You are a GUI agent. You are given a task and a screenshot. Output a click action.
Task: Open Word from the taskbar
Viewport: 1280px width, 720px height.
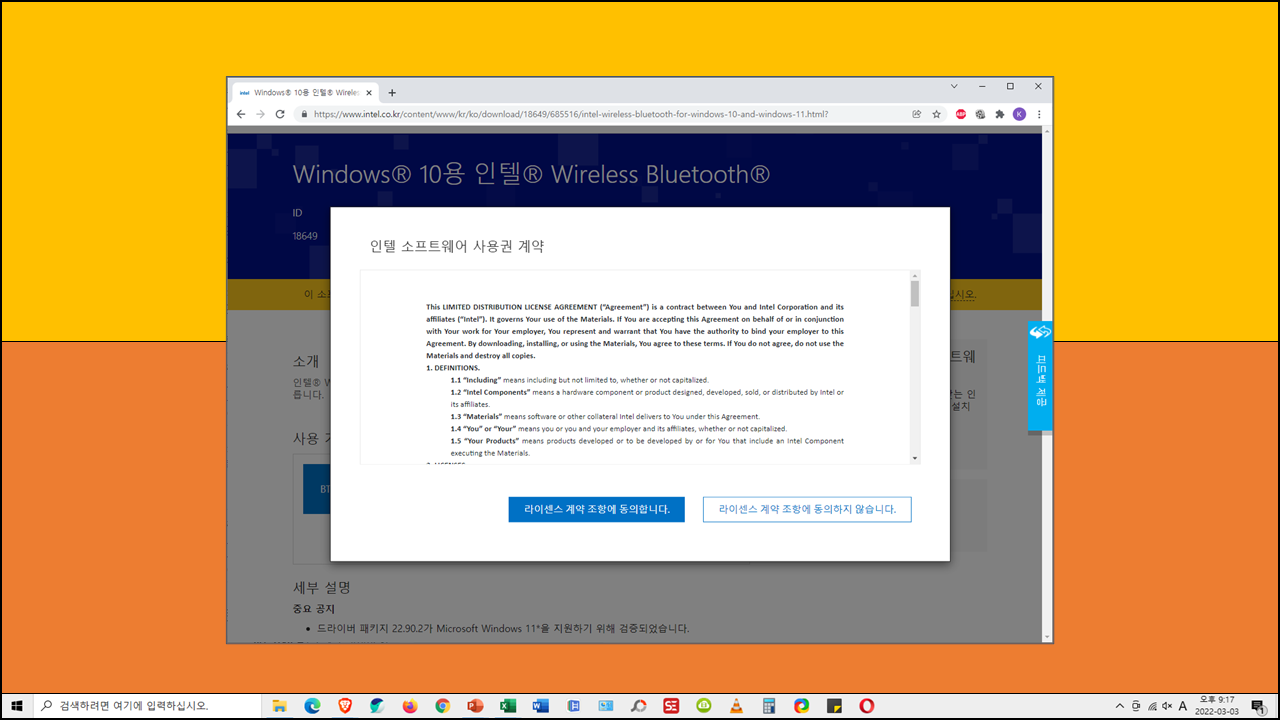[540, 706]
